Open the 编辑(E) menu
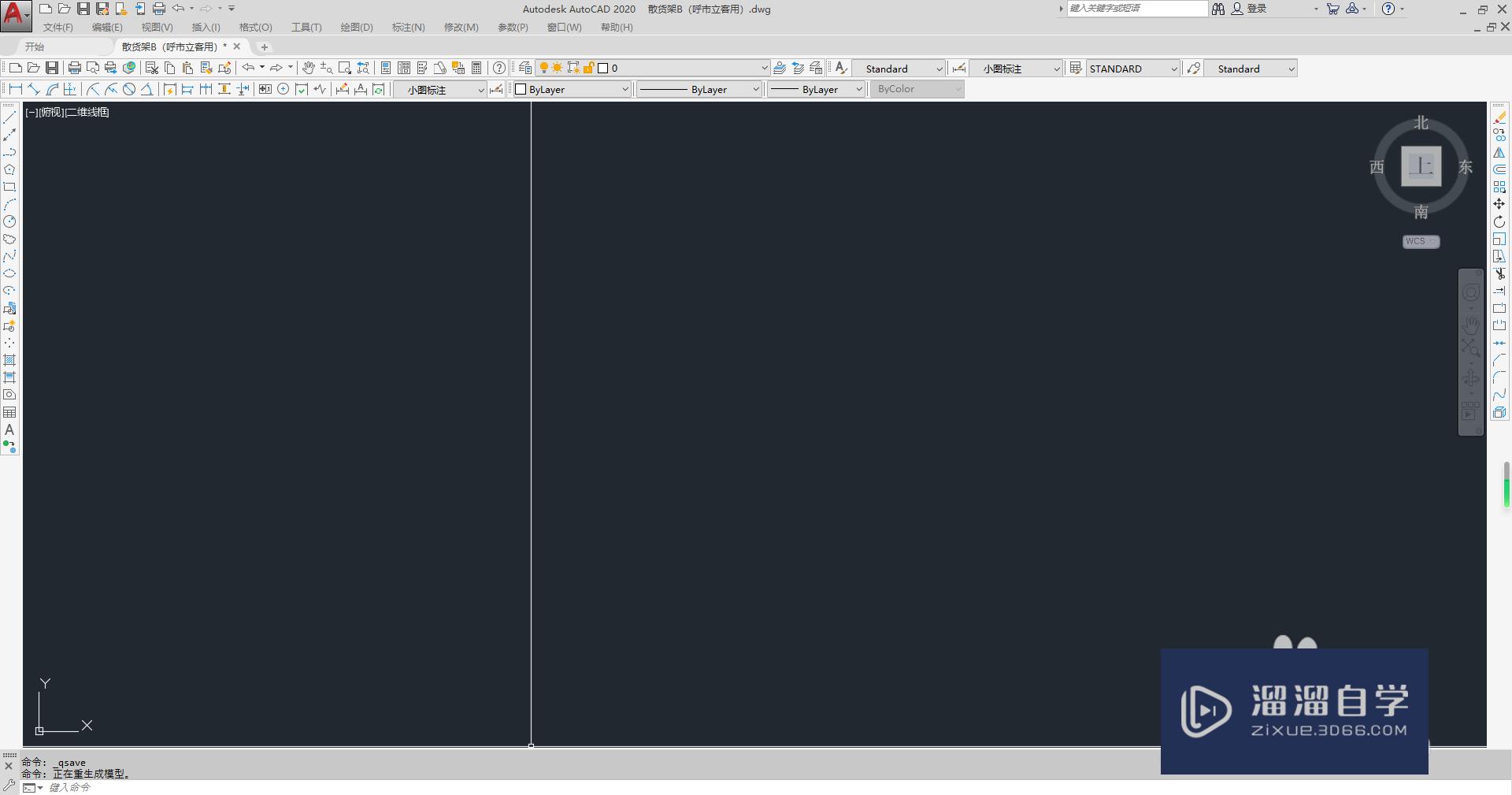The image size is (1512, 795). tap(107, 28)
